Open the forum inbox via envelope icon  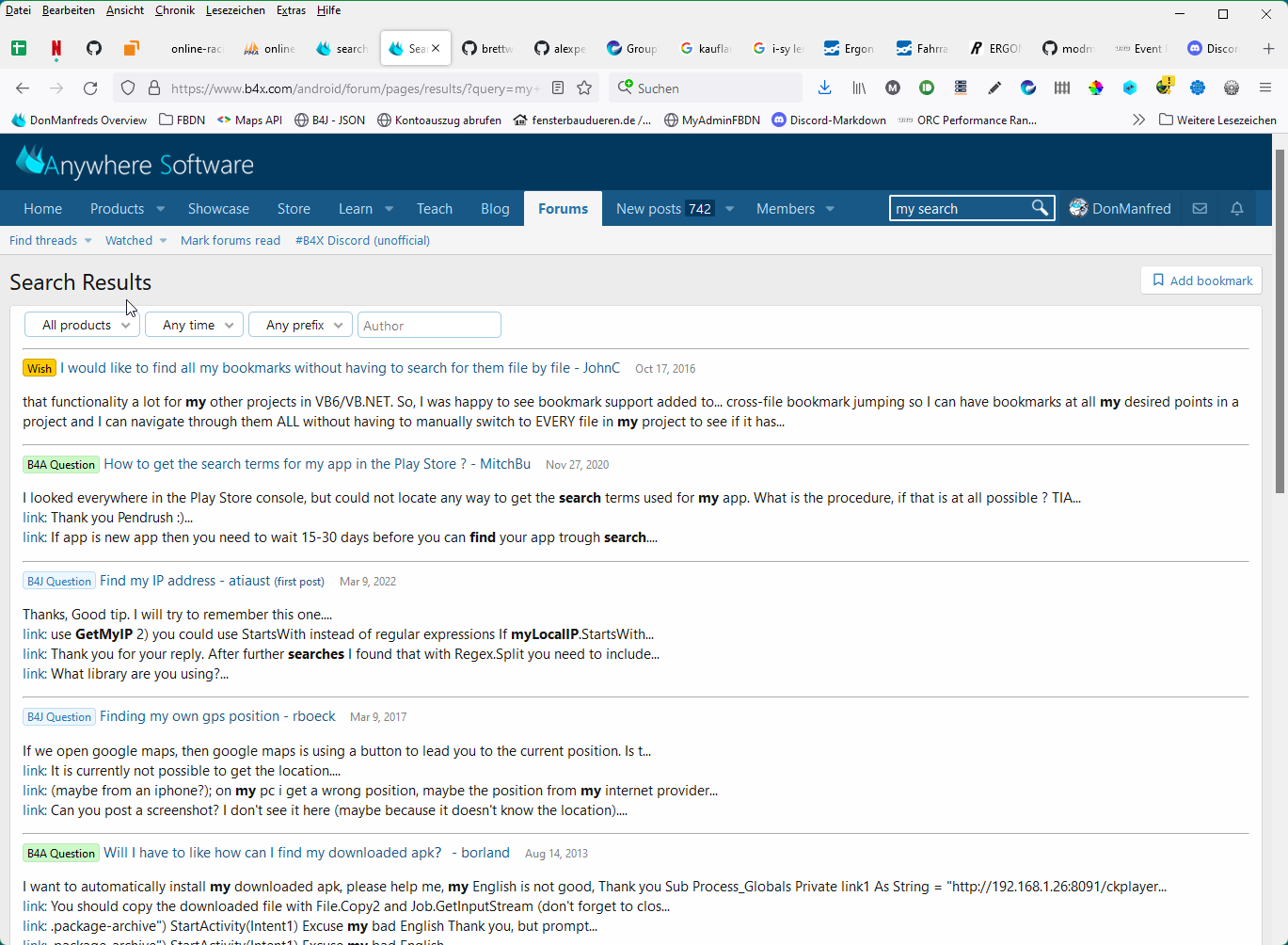click(x=1199, y=208)
